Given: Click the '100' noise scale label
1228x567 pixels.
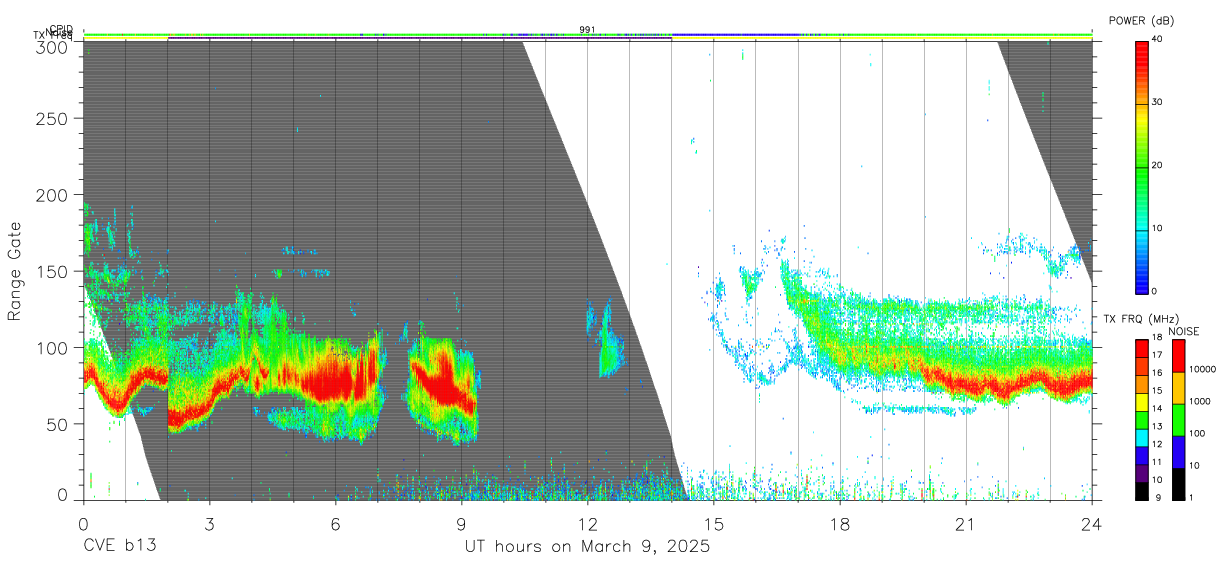Looking at the screenshot, I should (1197, 434).
